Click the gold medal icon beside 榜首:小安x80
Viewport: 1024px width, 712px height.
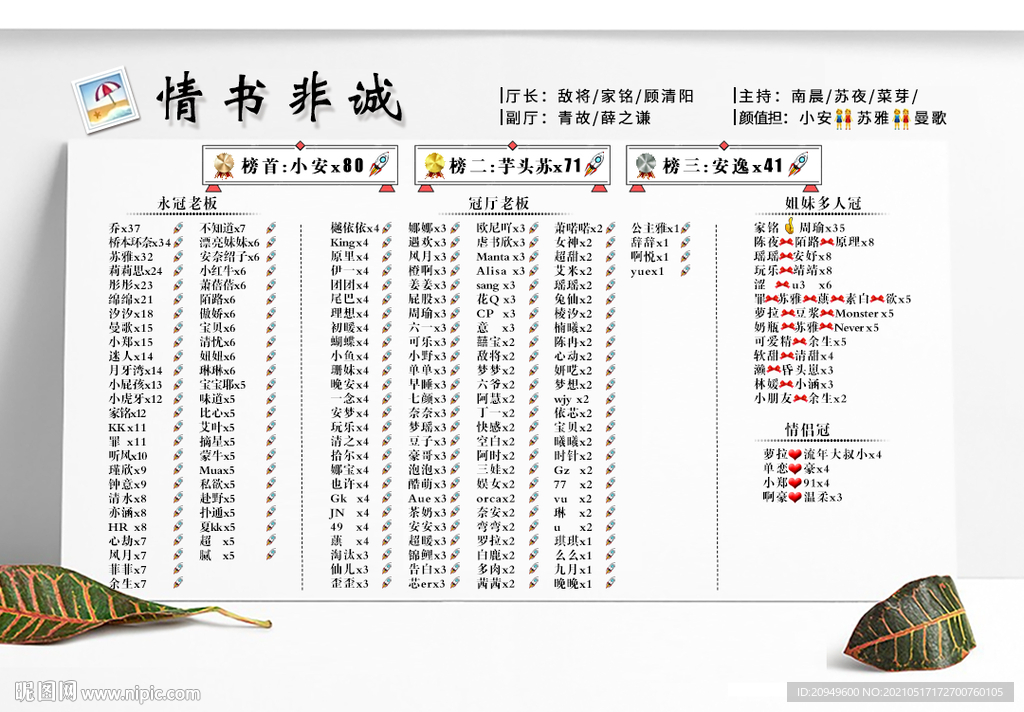[223, 162]
